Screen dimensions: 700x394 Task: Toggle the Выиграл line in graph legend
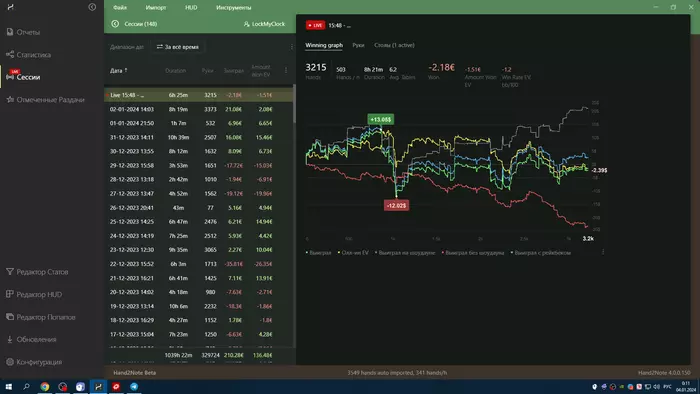[x=319, y=253]
